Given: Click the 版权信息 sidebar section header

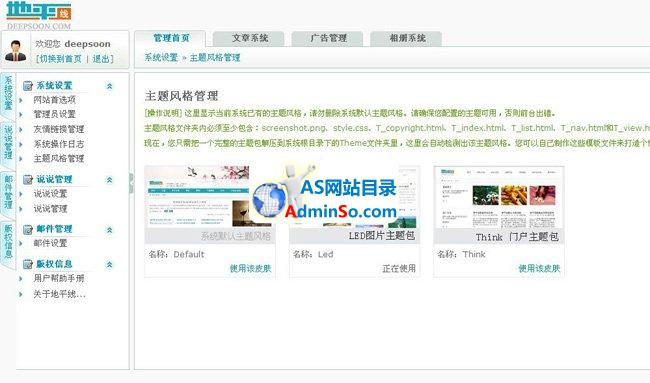Looking at the screenshot, I should pyautogui.click(x=54, y=264).
